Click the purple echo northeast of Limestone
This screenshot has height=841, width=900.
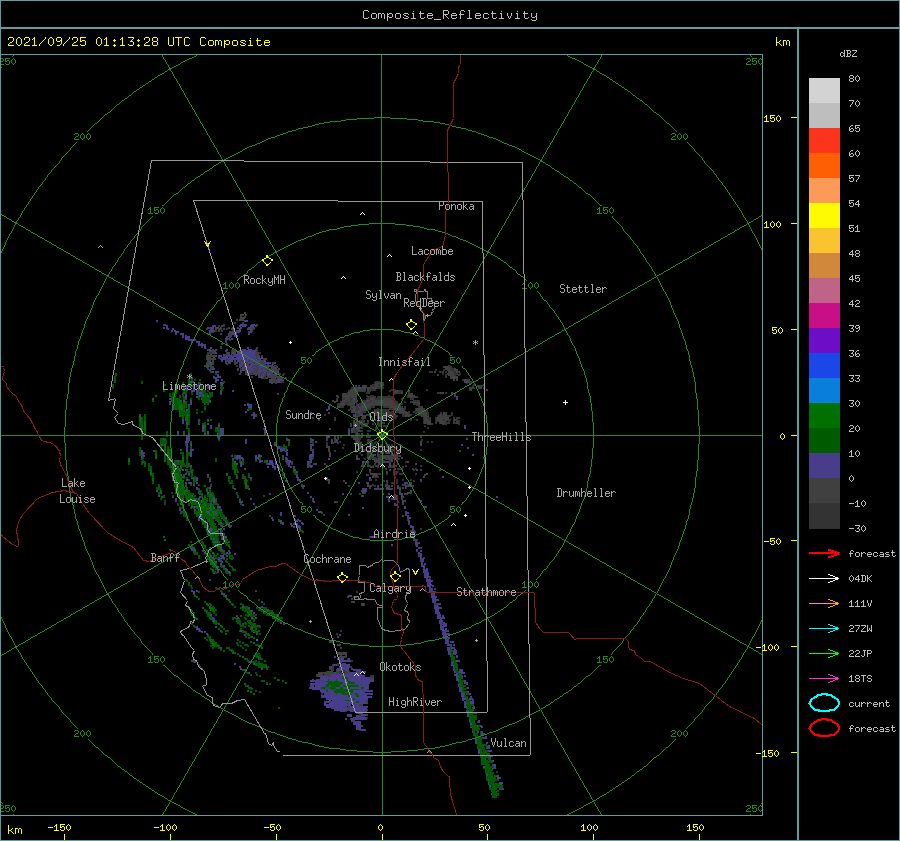250,362
